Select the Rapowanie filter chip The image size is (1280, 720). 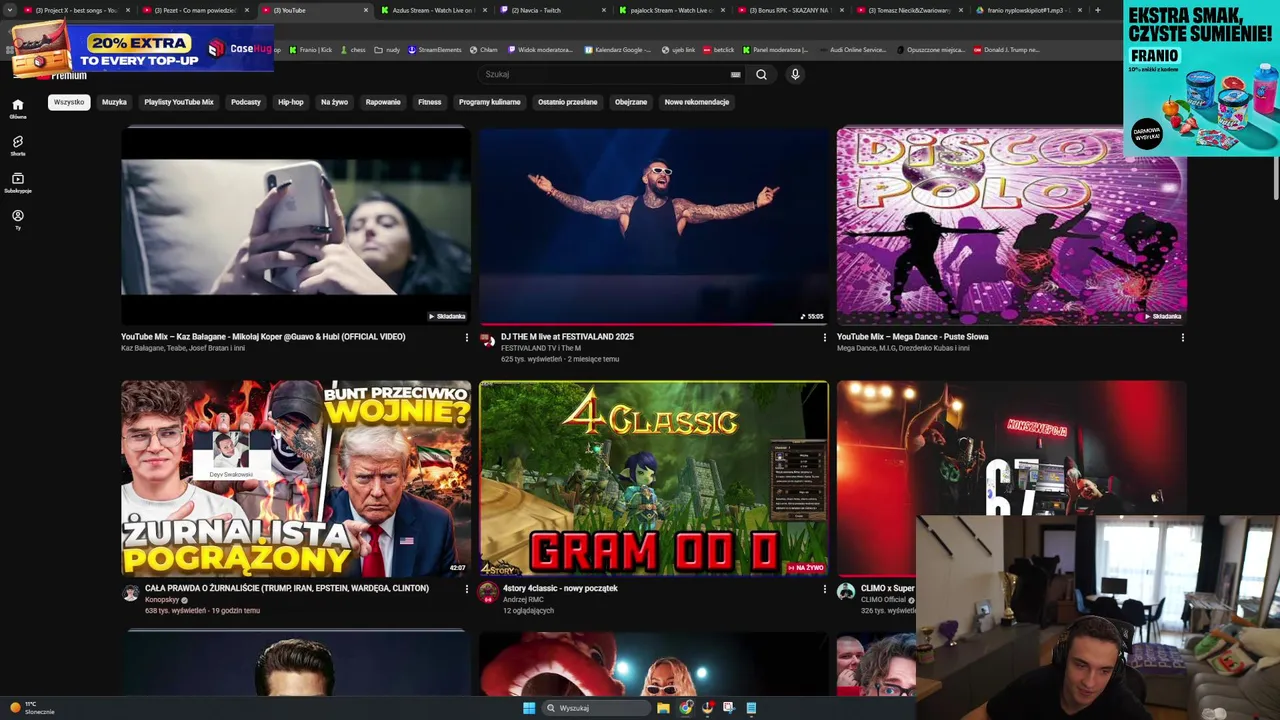point(383,102)
